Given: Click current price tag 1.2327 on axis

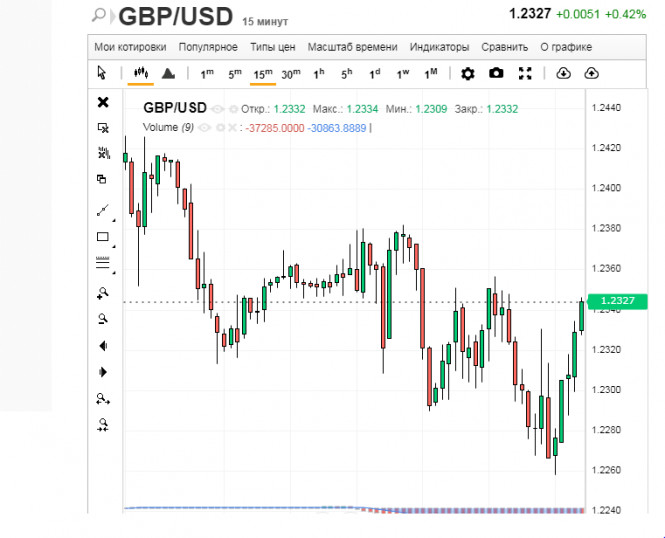Looking at the screenshot, I should (x=618, y=301).
